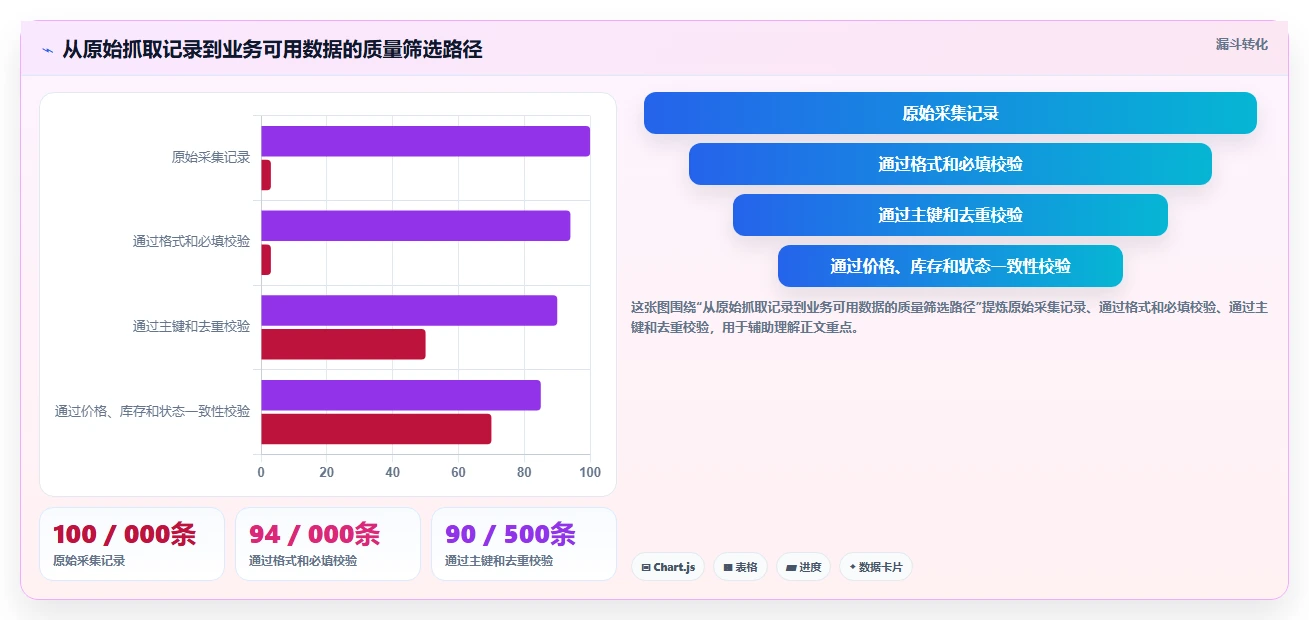Click the red bar for 原始采集记录
Image resolution: width=1309 pixels, height=620 pixels.
point(266,175)
